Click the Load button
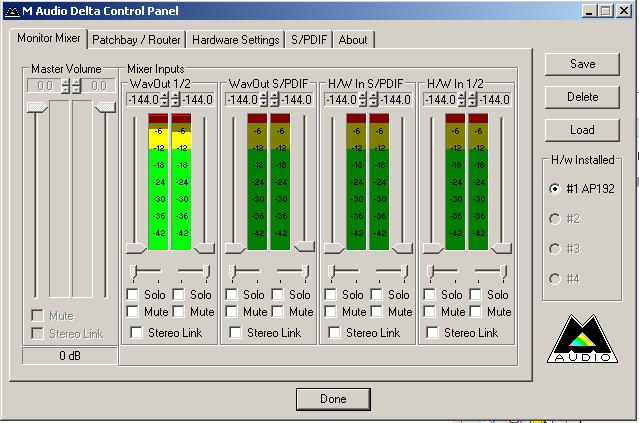 tap(582, 130)
